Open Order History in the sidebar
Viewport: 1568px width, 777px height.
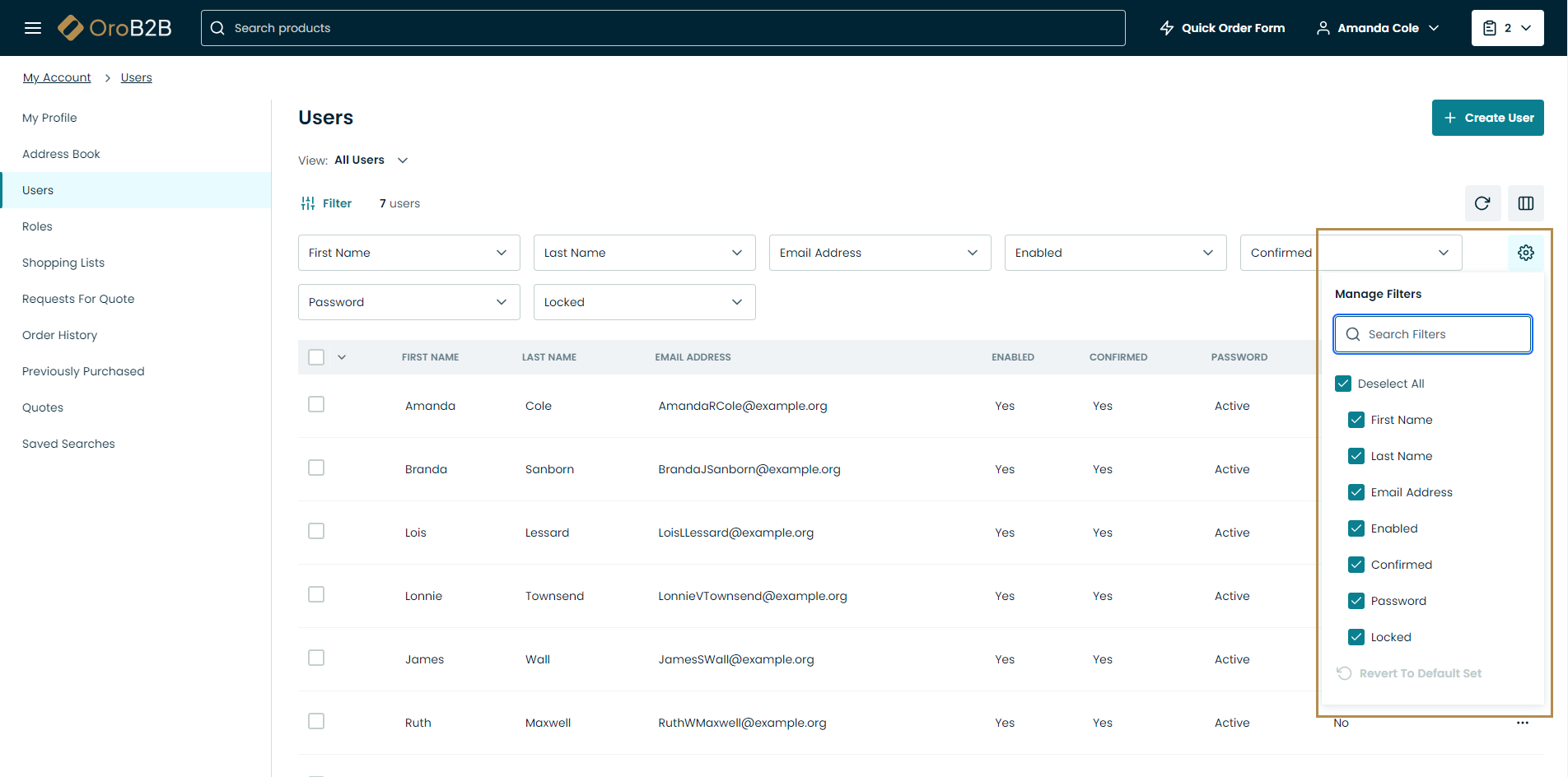(59, 335)
